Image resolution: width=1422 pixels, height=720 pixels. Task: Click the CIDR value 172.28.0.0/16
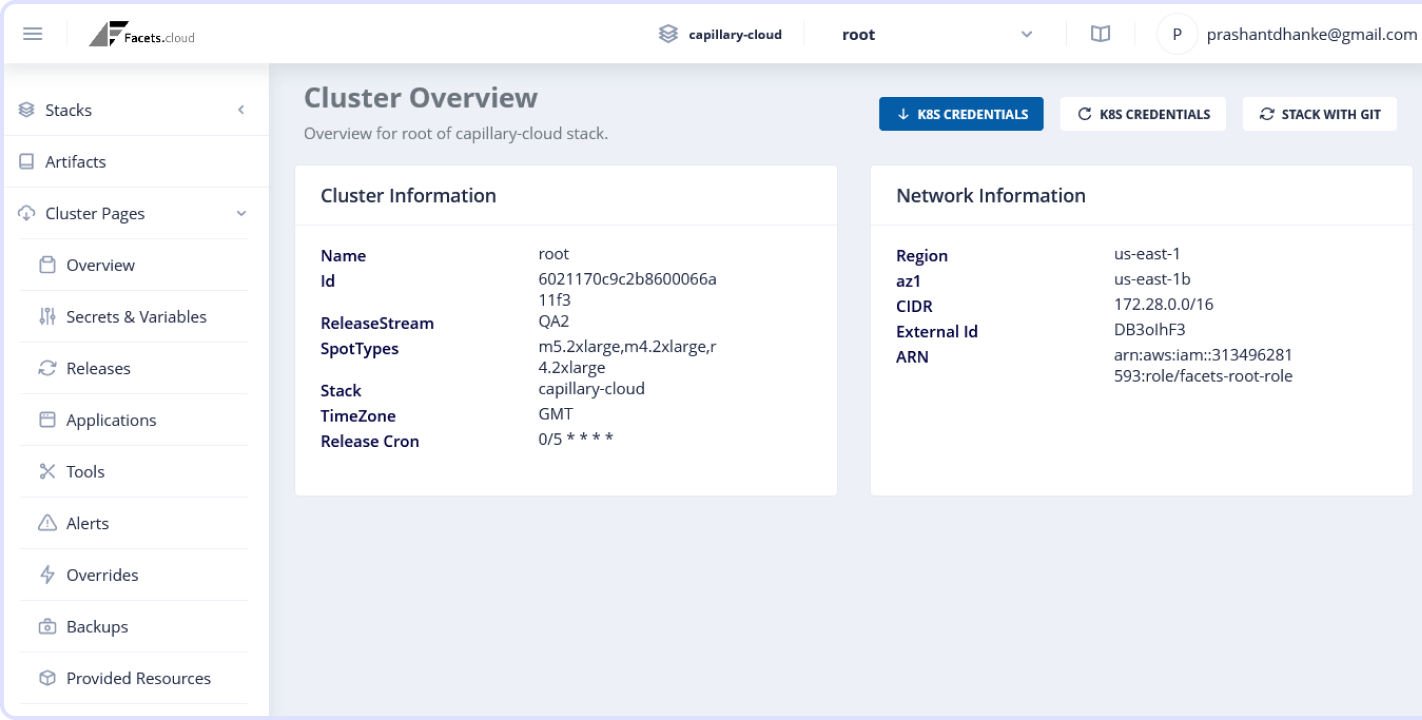[1164, 304]
